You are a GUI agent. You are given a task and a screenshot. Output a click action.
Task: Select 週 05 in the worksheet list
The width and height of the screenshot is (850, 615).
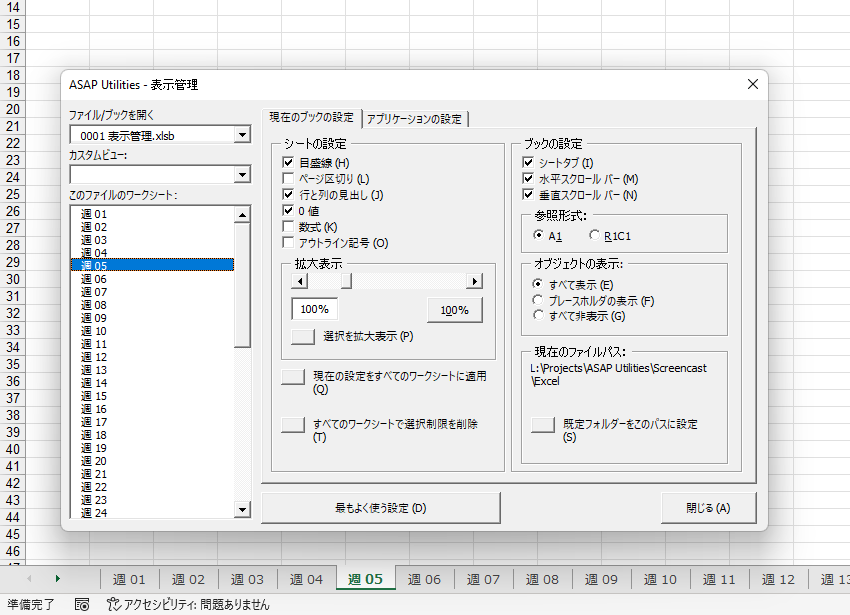(152, 265)
